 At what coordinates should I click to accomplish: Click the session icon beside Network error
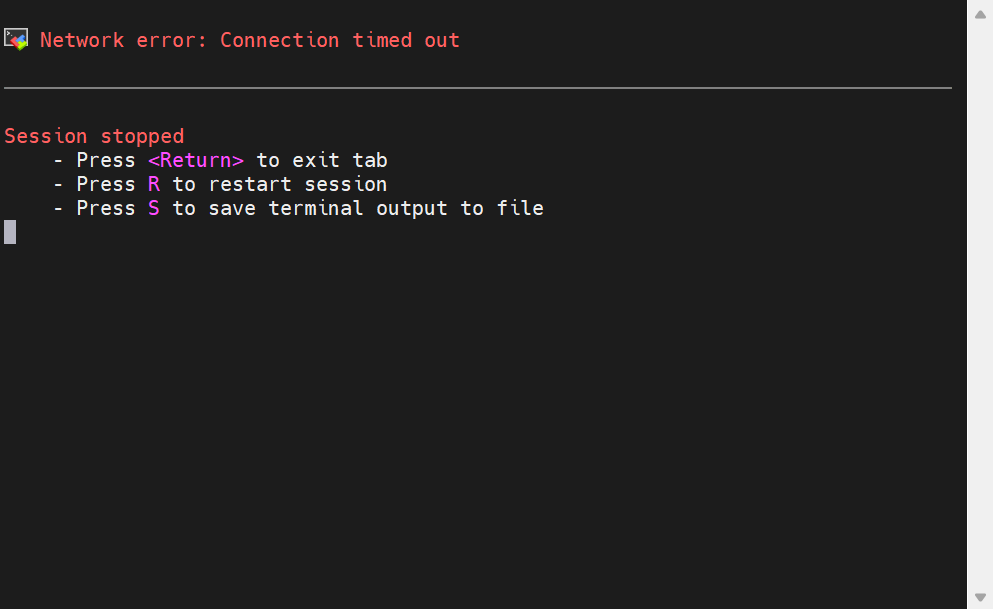click(16, 39)
